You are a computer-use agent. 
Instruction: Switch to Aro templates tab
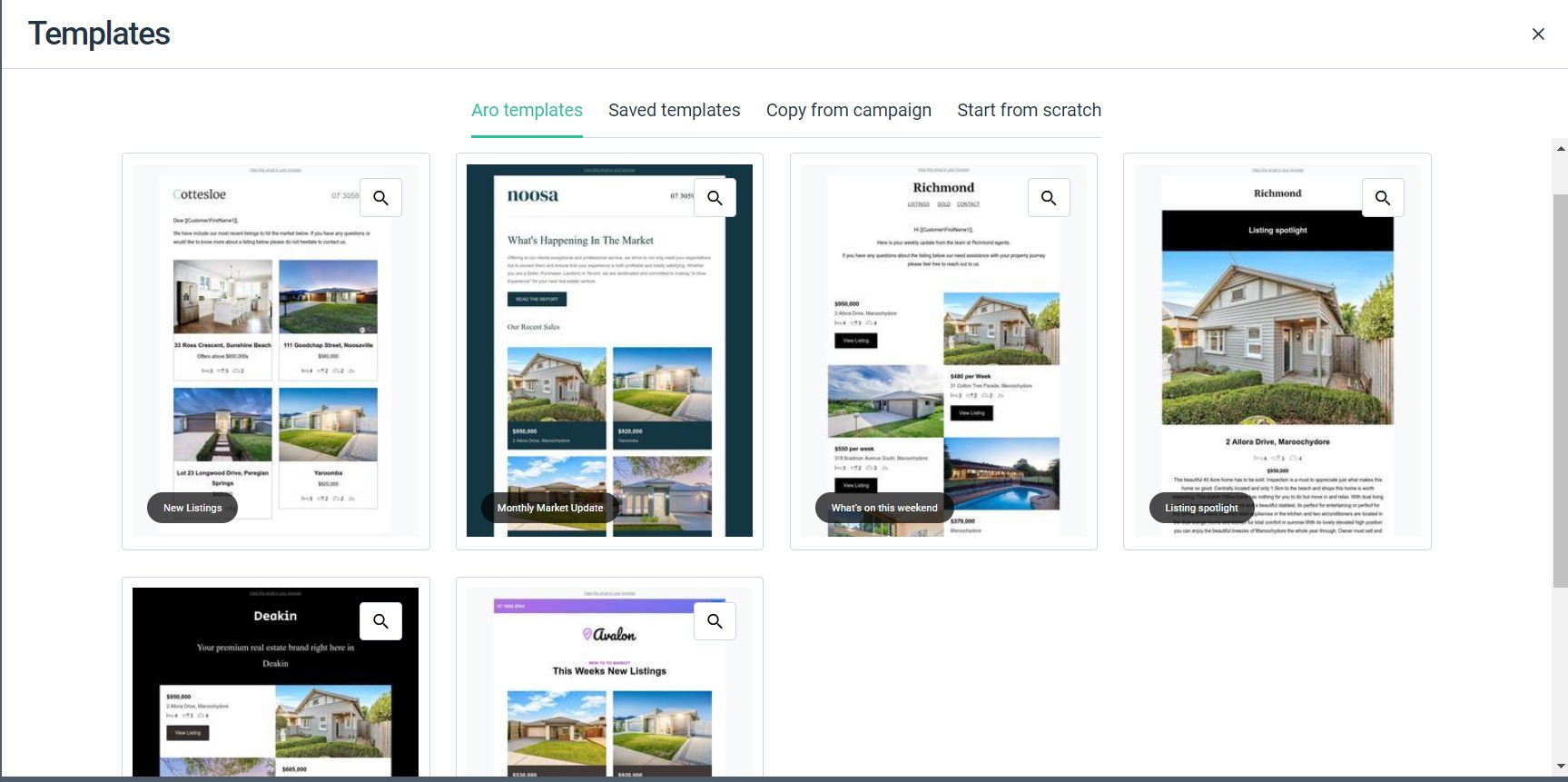[527, 110]
